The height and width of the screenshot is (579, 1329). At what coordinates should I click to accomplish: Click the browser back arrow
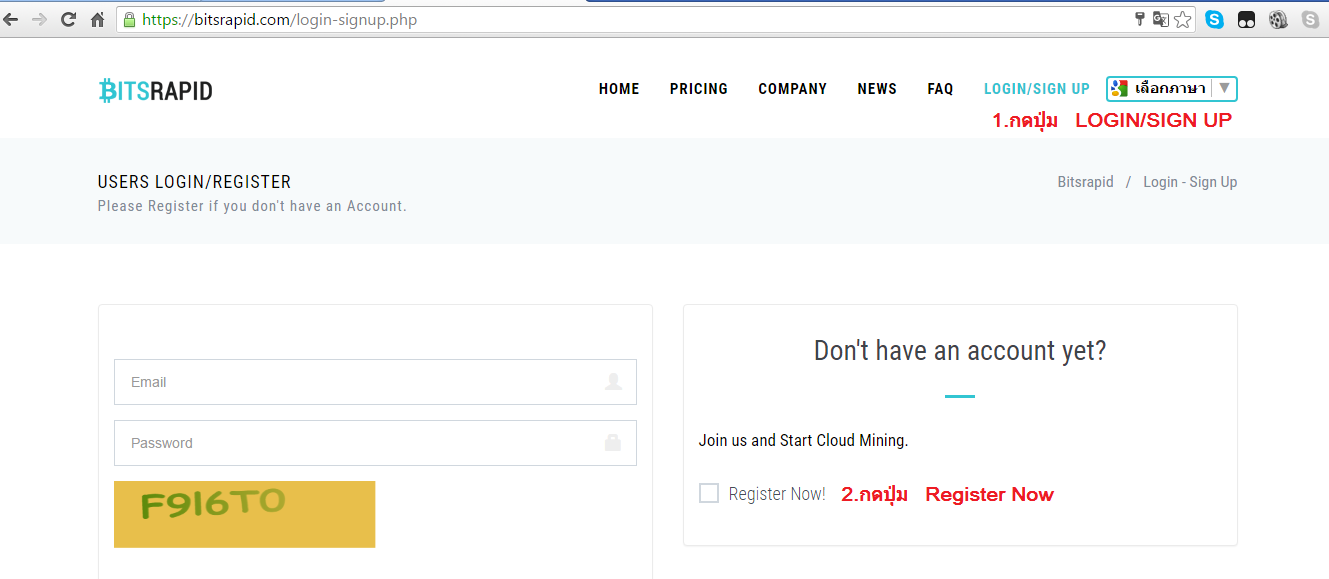click(x=11, y=19)
